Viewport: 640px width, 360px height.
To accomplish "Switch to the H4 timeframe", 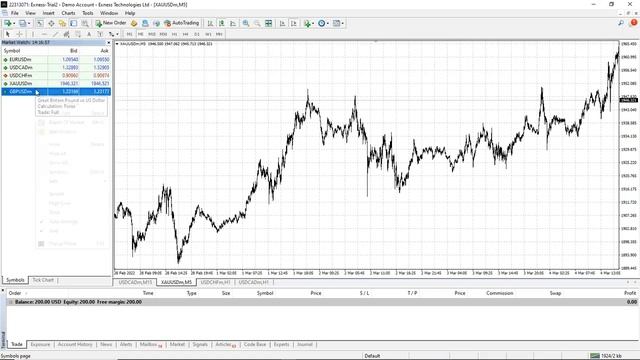I will [x=186, y=34].
